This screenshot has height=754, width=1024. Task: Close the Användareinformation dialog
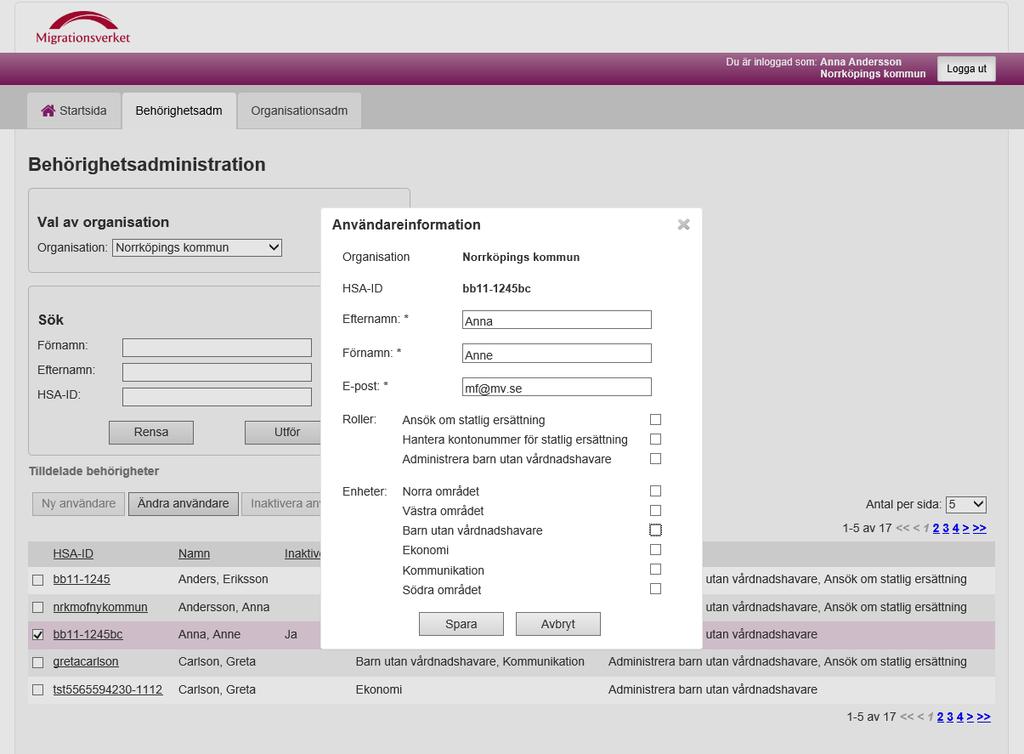click(684, 225)
